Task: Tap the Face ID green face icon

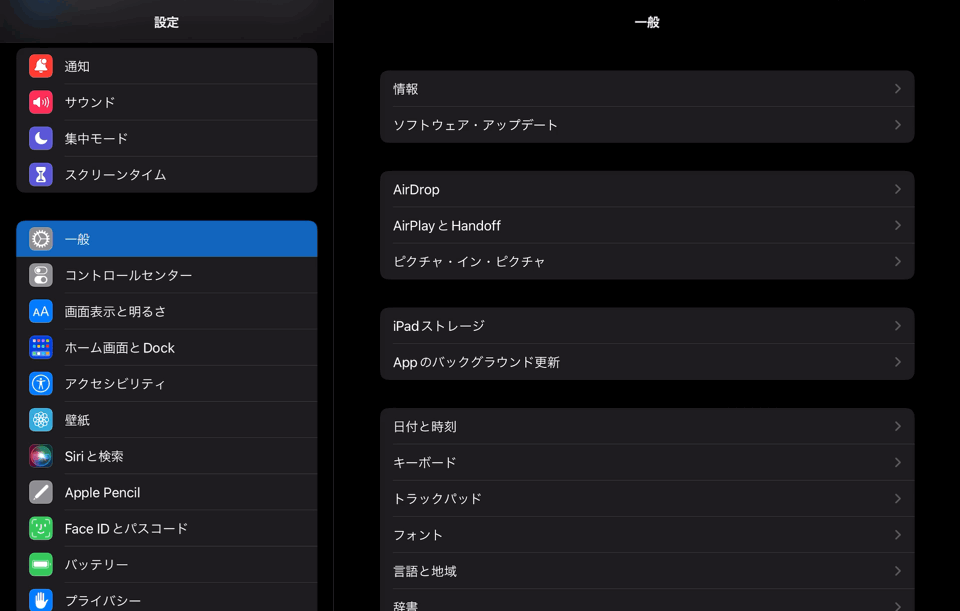Action: pyautogui.click(x=41, y=528)
